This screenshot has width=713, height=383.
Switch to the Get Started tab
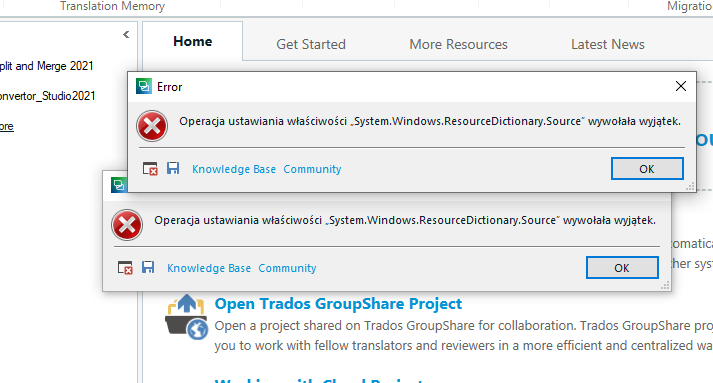pyautogui.click(x=311, y=44)
